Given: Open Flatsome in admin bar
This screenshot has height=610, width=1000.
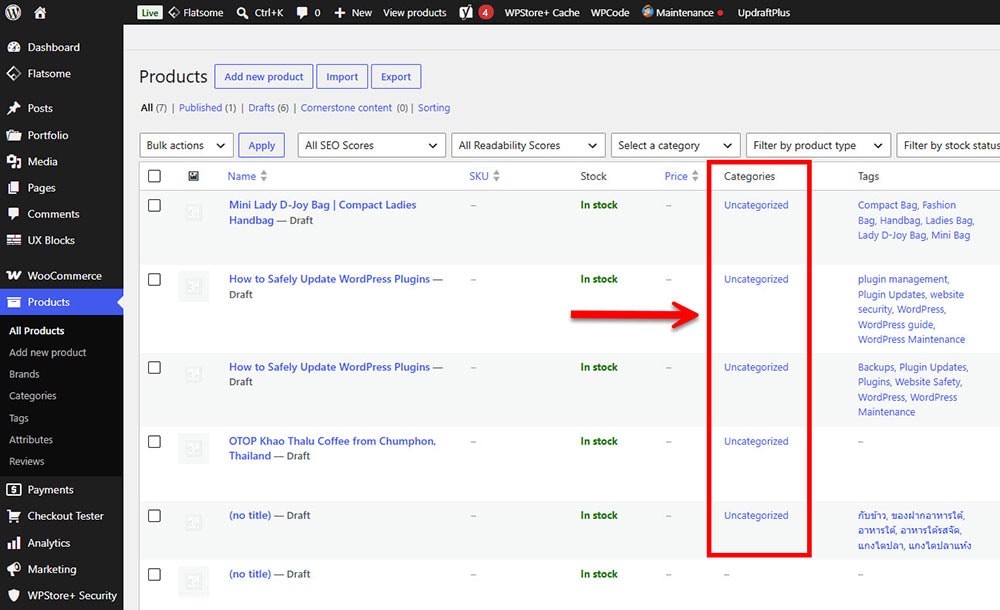Looking at the screenshot, I should click(196, 12).
